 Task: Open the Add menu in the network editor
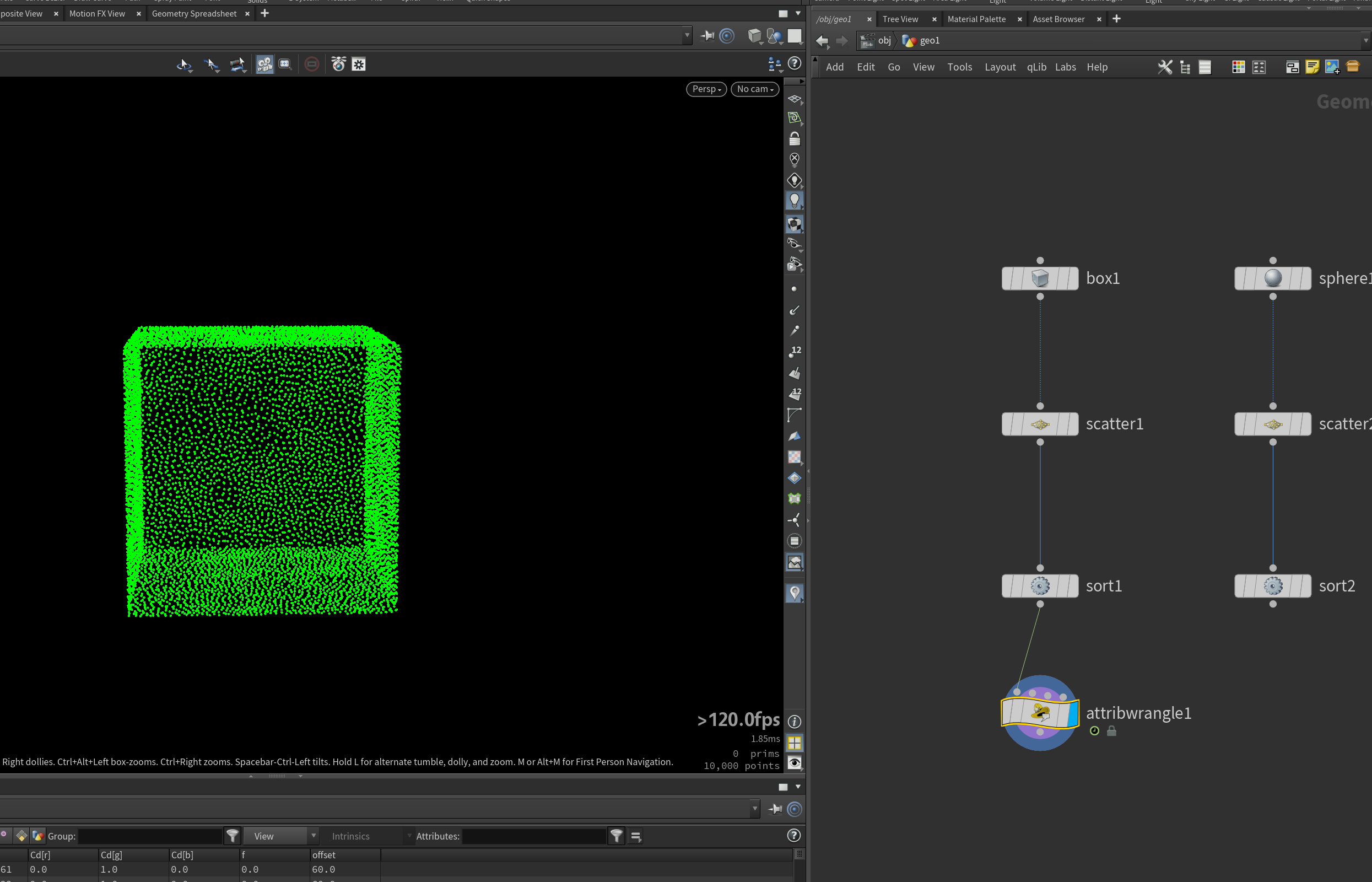click(x=835, y=67)
